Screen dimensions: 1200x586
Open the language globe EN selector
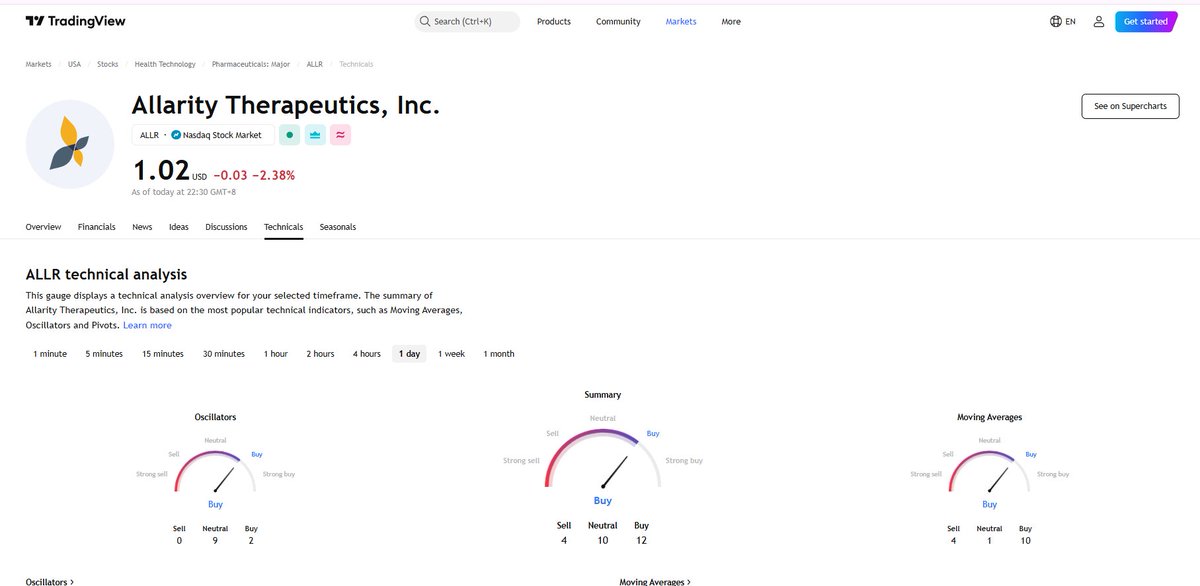(1063, 21)
